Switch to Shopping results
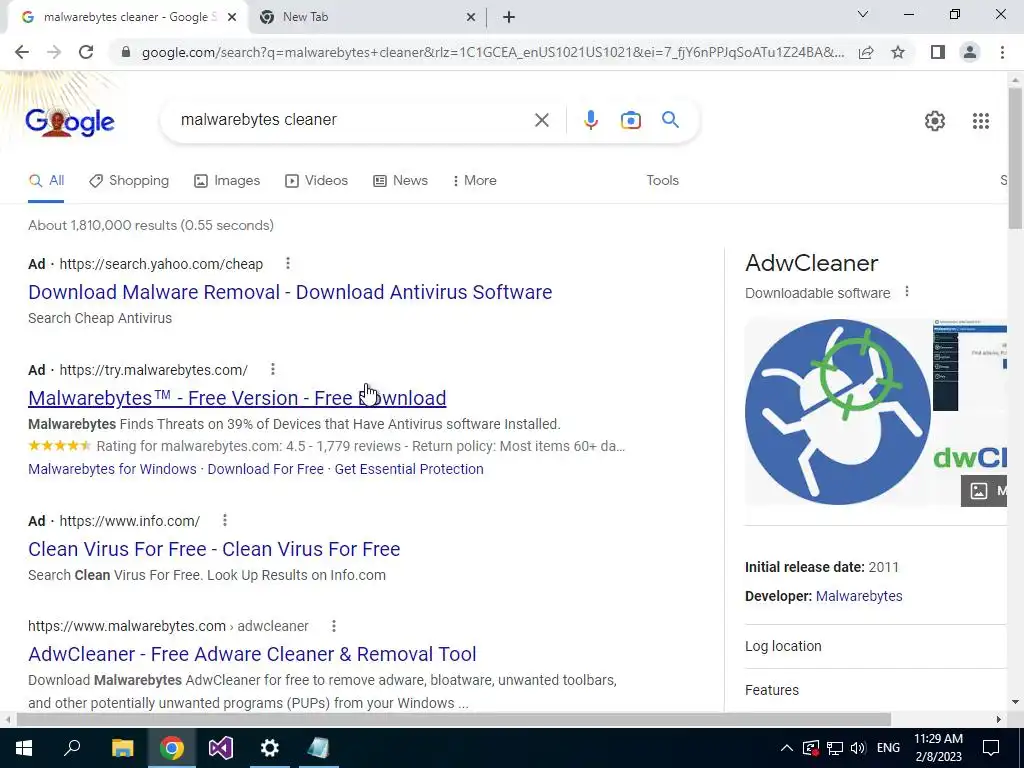This screenshot has width=1024, height=768. pos(129,181)
